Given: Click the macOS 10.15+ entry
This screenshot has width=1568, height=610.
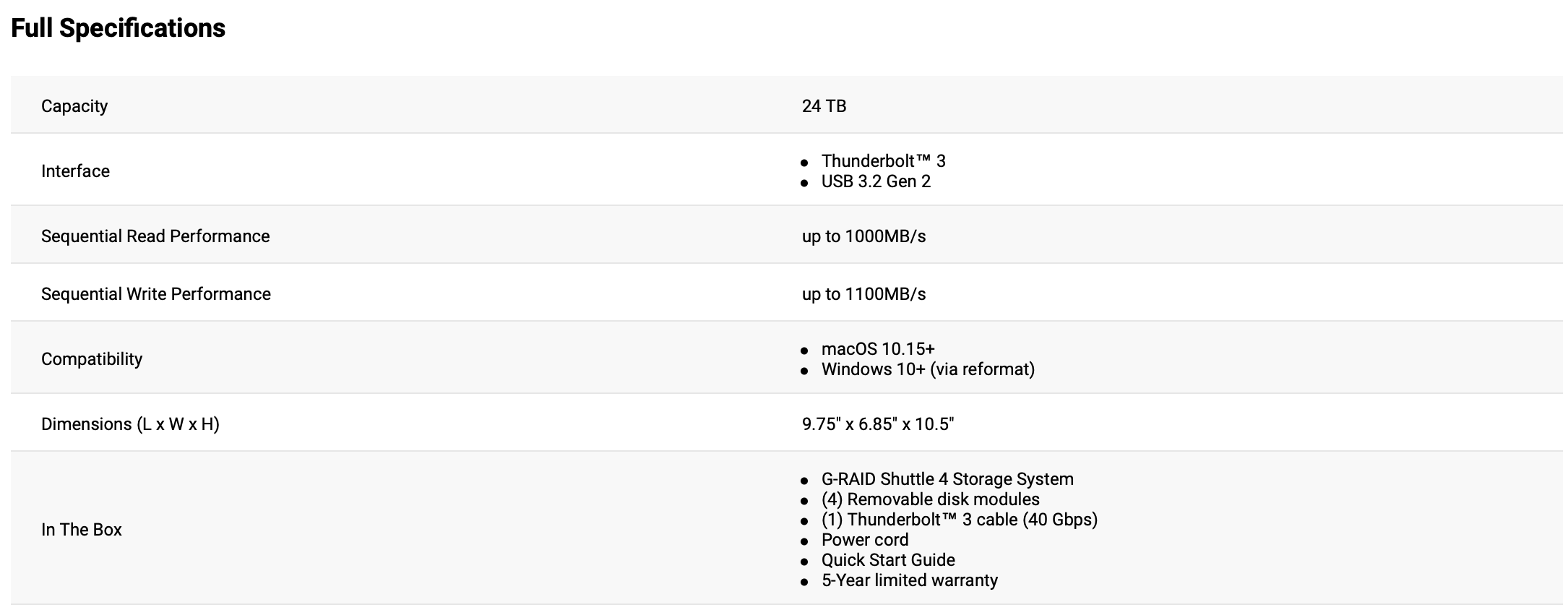Looking at the screenshot, I should [878, 349].
